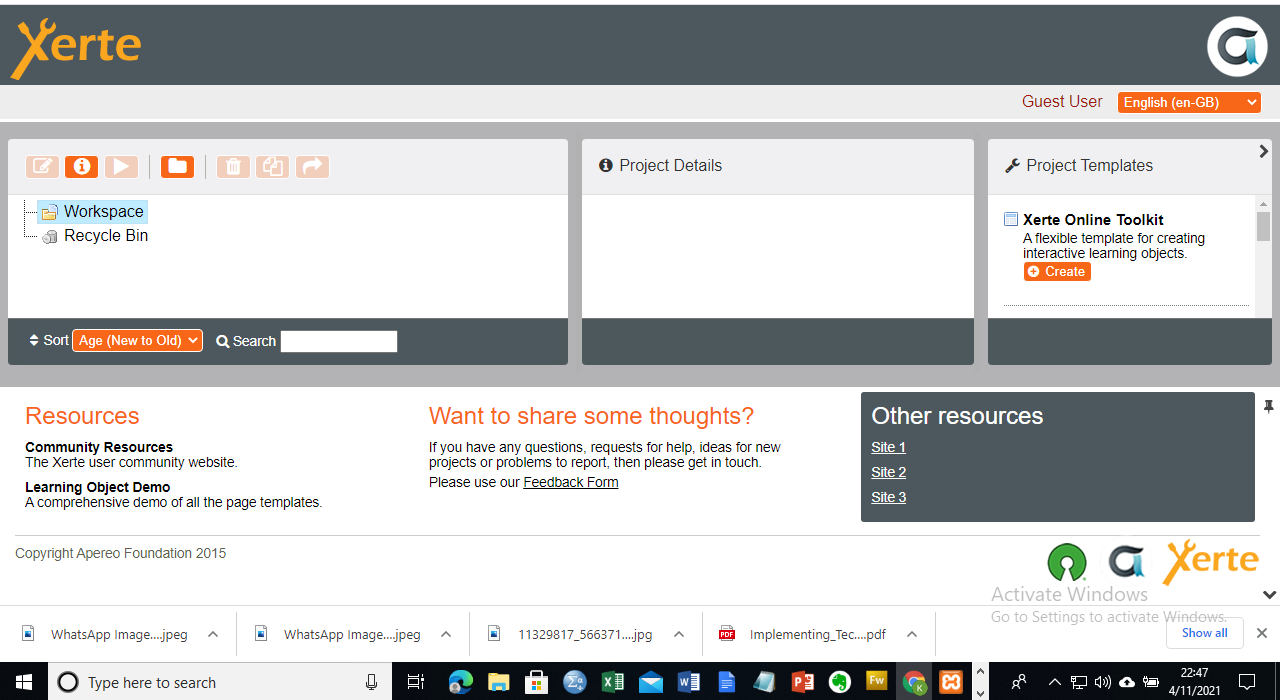
Task: Switch to Chrome on taskbar
Action: pos(914,682)
